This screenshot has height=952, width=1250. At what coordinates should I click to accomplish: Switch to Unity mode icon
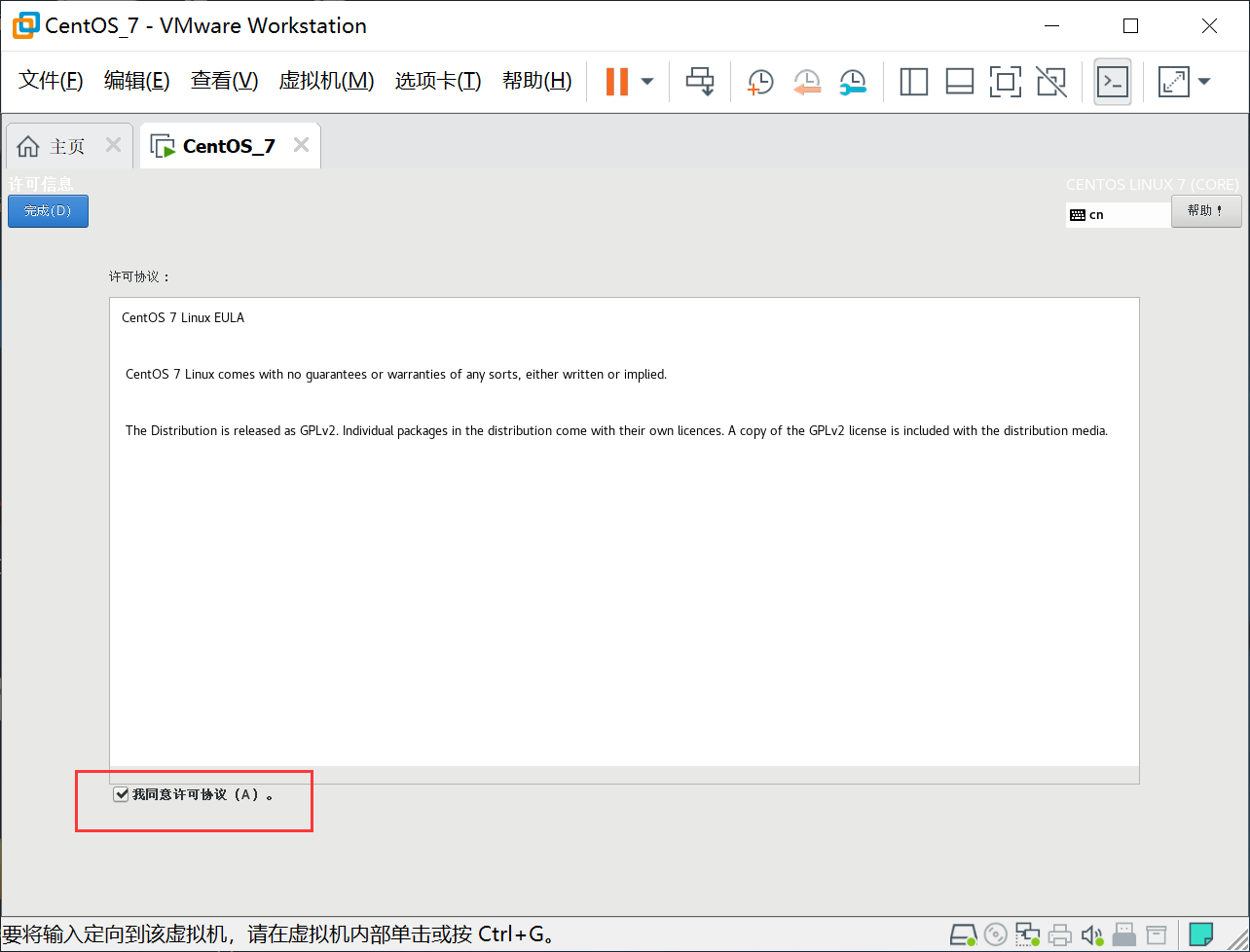tap(1051, 82)
